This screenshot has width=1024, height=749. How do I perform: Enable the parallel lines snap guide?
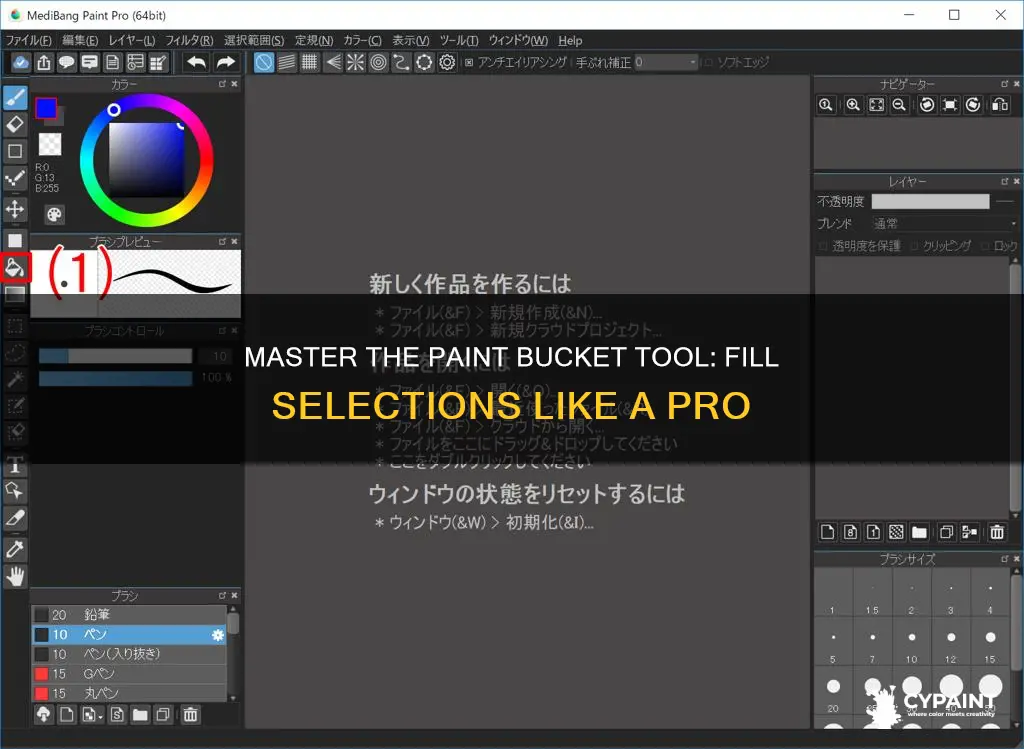287,63
